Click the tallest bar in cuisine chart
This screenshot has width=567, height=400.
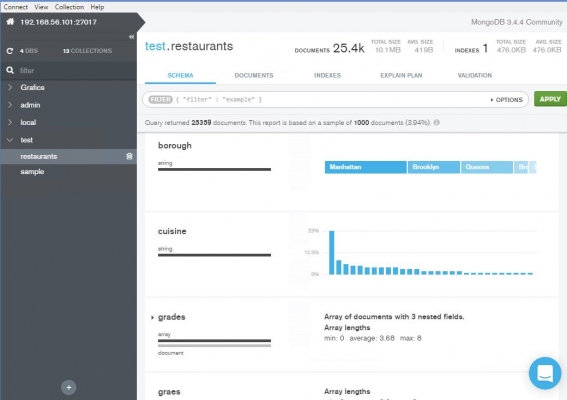pyautogui.click(x=332, y=252)
